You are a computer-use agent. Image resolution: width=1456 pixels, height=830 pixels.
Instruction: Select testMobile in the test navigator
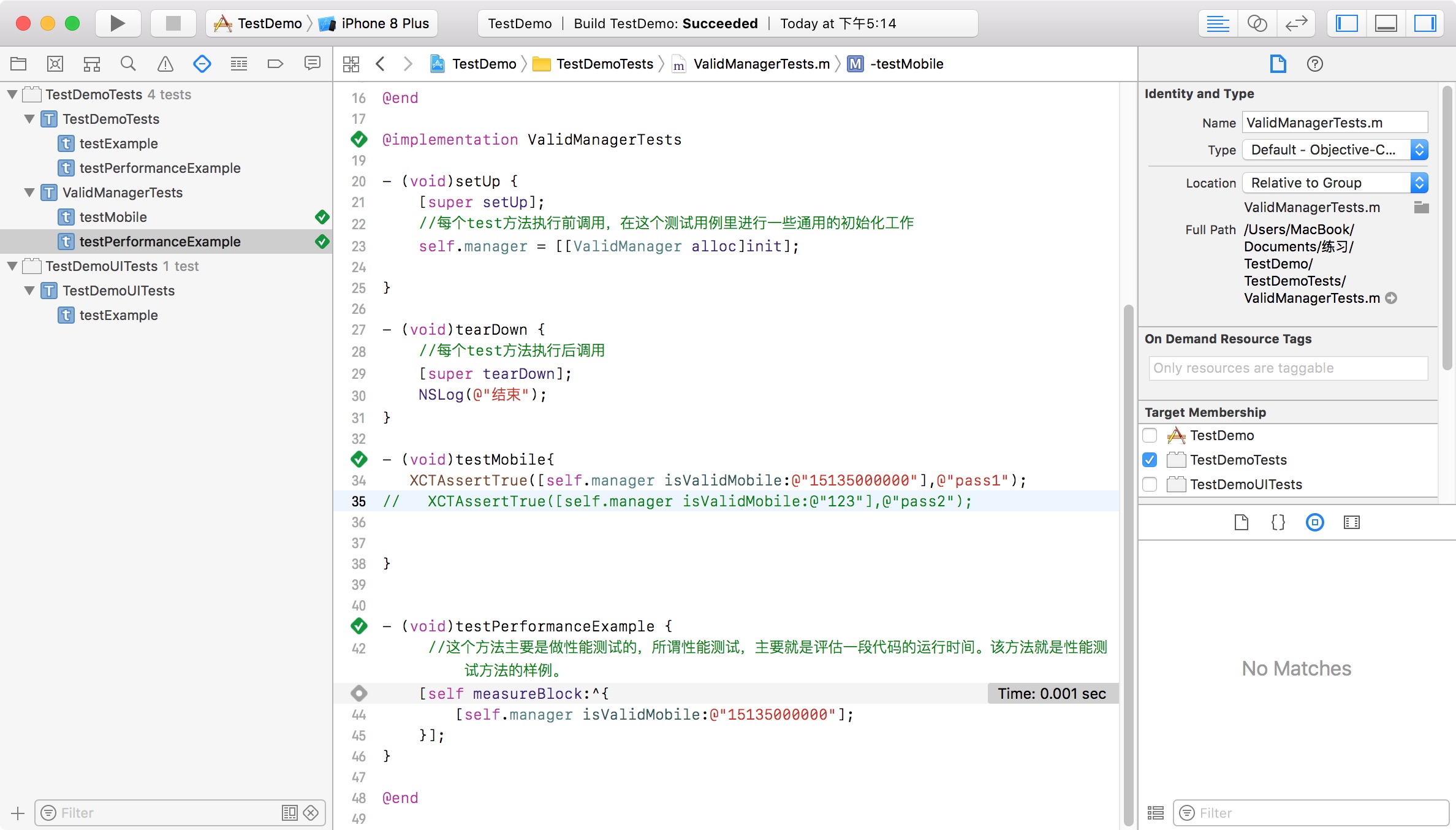tap(113, 217)
